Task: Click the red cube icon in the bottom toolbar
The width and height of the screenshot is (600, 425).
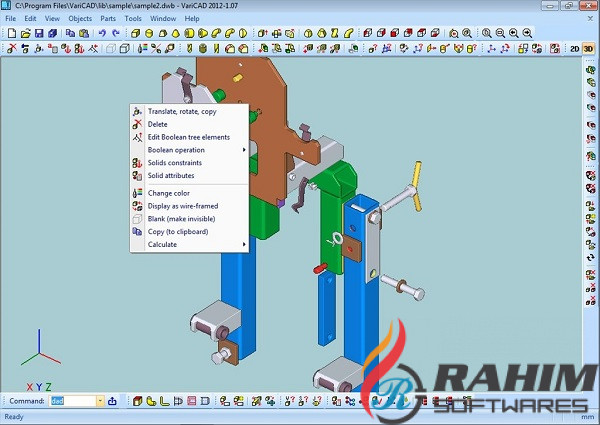Action: [137, 401]
